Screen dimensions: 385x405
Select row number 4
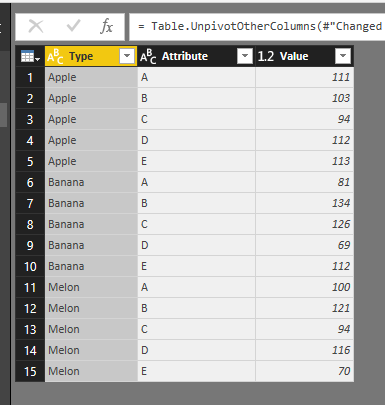point(30,140)
